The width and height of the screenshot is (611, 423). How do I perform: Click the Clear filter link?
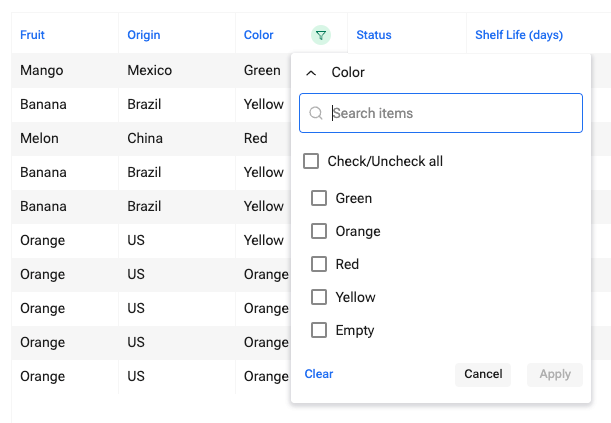point(319,374)
